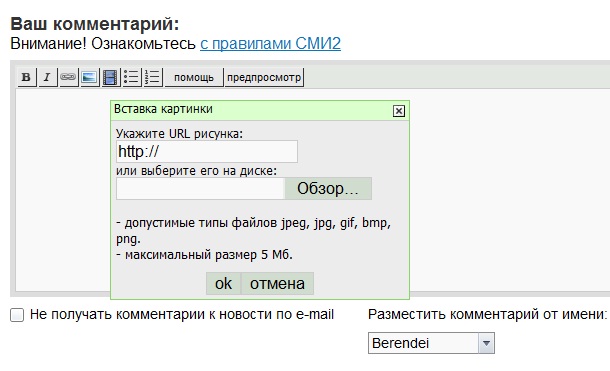This screenshot has height=371, width=610.
Task: Click the максимальный размер 5 Мб text
Action: coord(205,255)
